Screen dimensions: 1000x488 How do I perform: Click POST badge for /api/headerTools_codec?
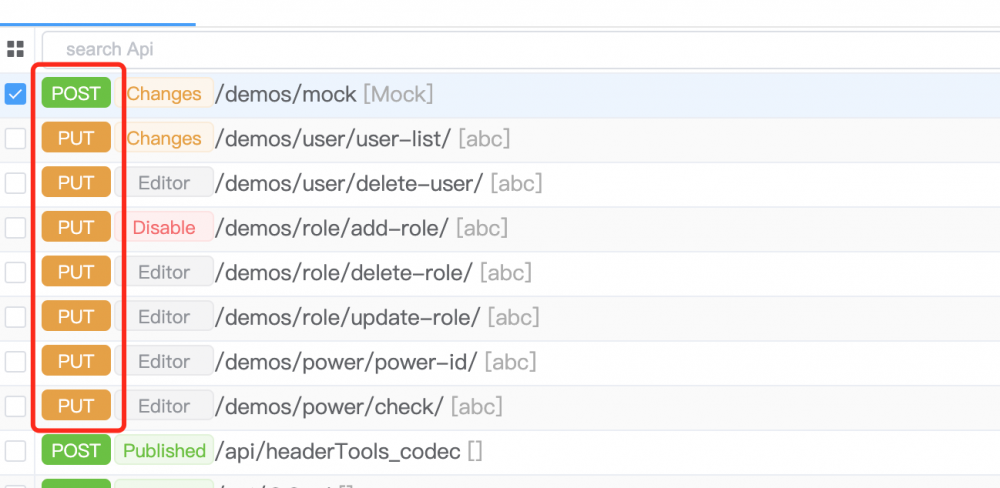click(76, 451)
